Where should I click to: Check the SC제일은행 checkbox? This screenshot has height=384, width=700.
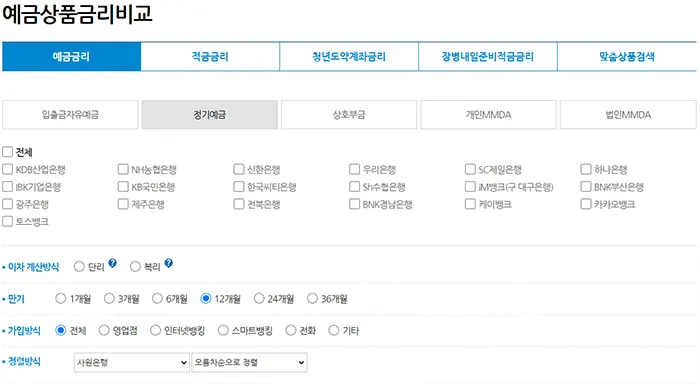coord(470,169)
